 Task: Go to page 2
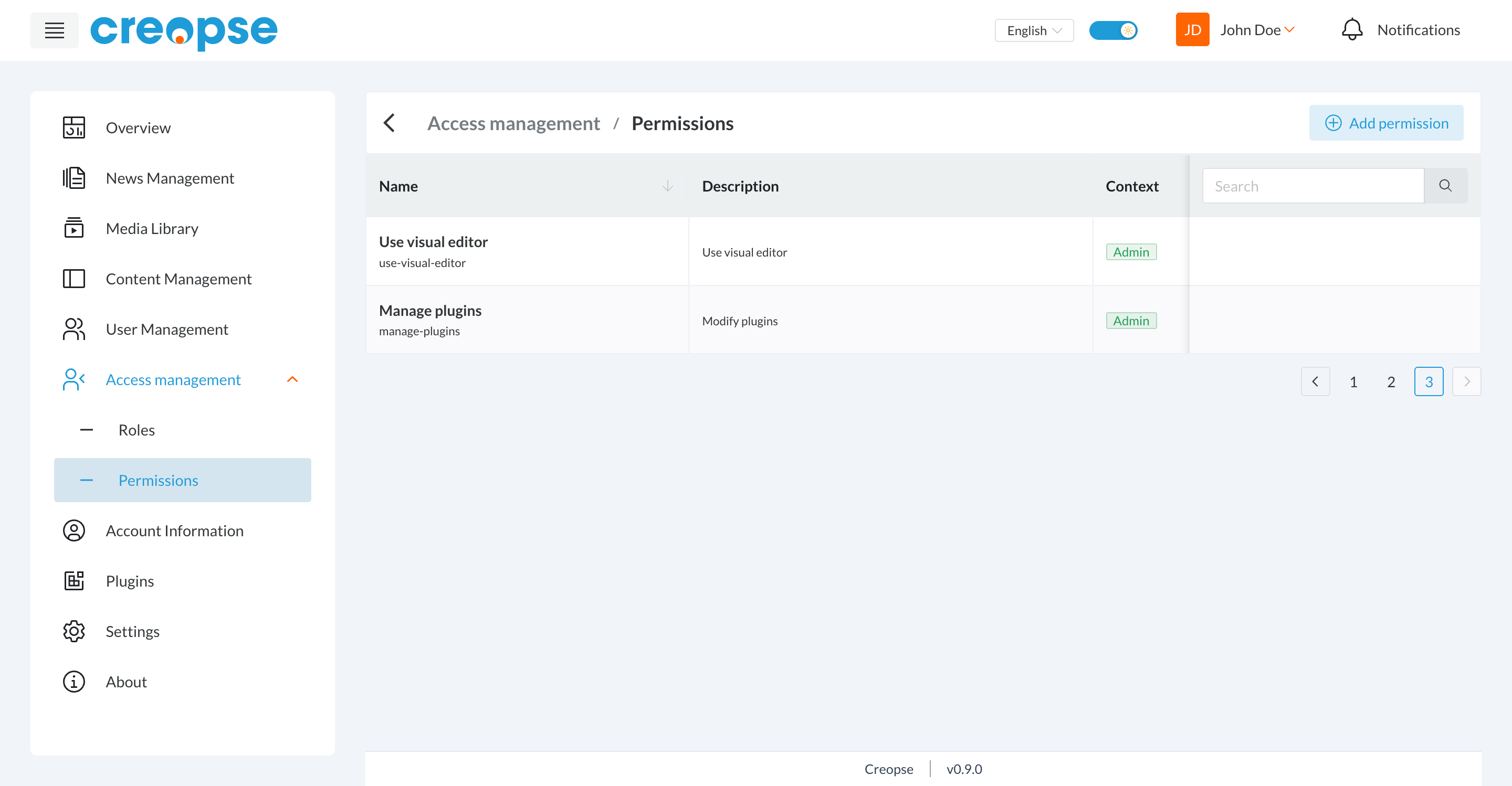[1391, 382]
